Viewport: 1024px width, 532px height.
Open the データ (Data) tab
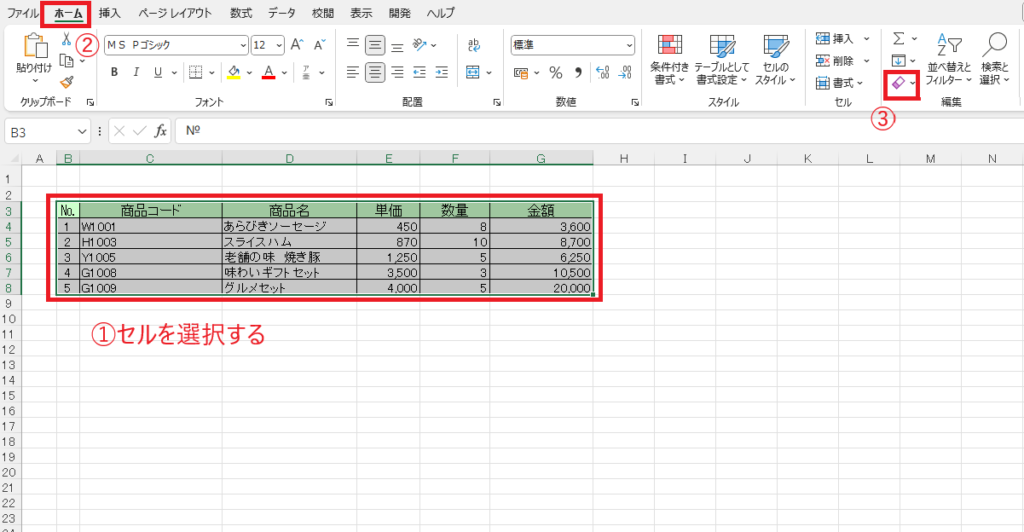point(282,13)
